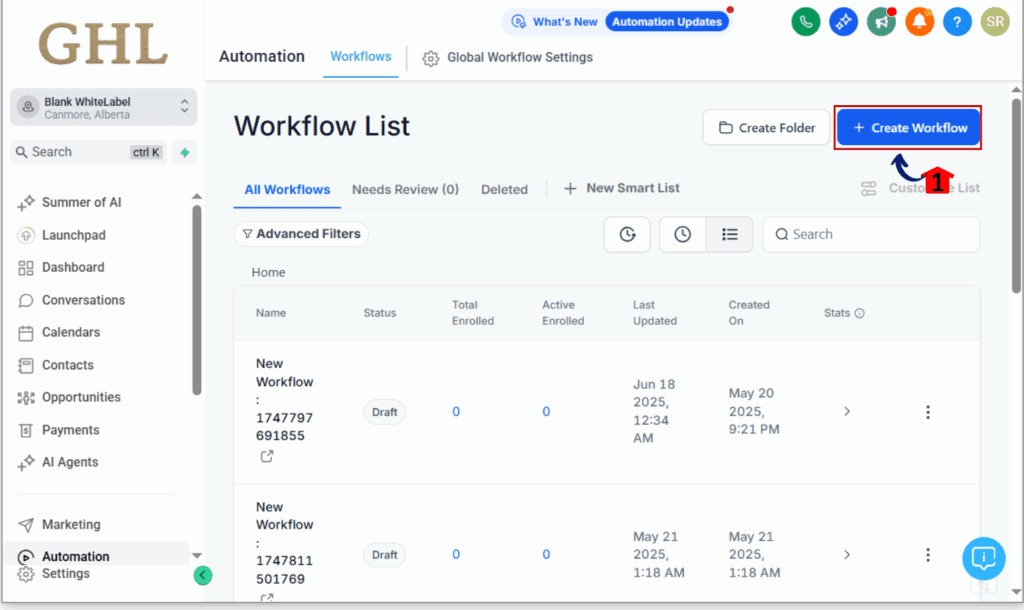Select the clock view icon button
The height and width of the screenshot is (610, 1024).
point(682,234)
